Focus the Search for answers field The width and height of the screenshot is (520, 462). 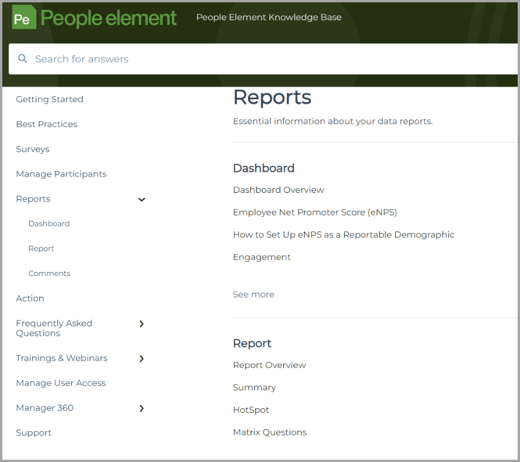click(x=263, y=59)
